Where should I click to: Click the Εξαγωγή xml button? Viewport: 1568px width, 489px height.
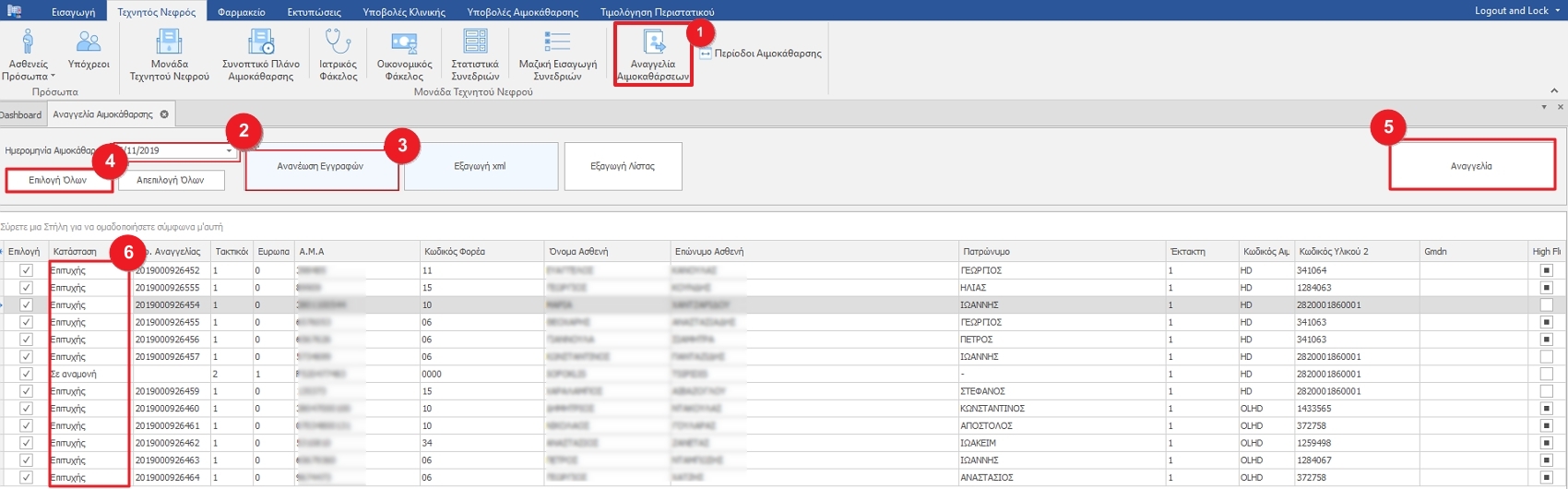coord(481,166)
